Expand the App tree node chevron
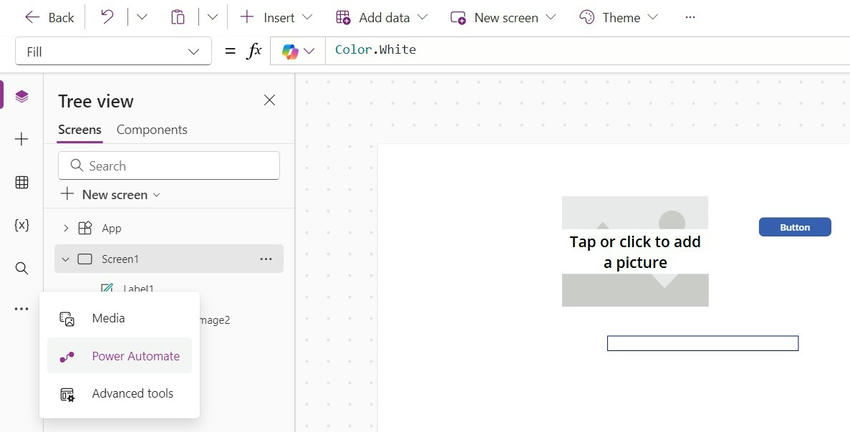 coord(66,228)
